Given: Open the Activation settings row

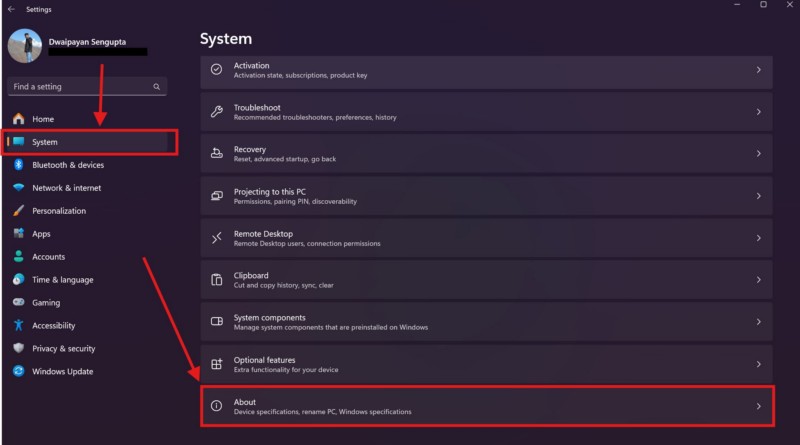Looking at the screenshot, I should [480, 70].
